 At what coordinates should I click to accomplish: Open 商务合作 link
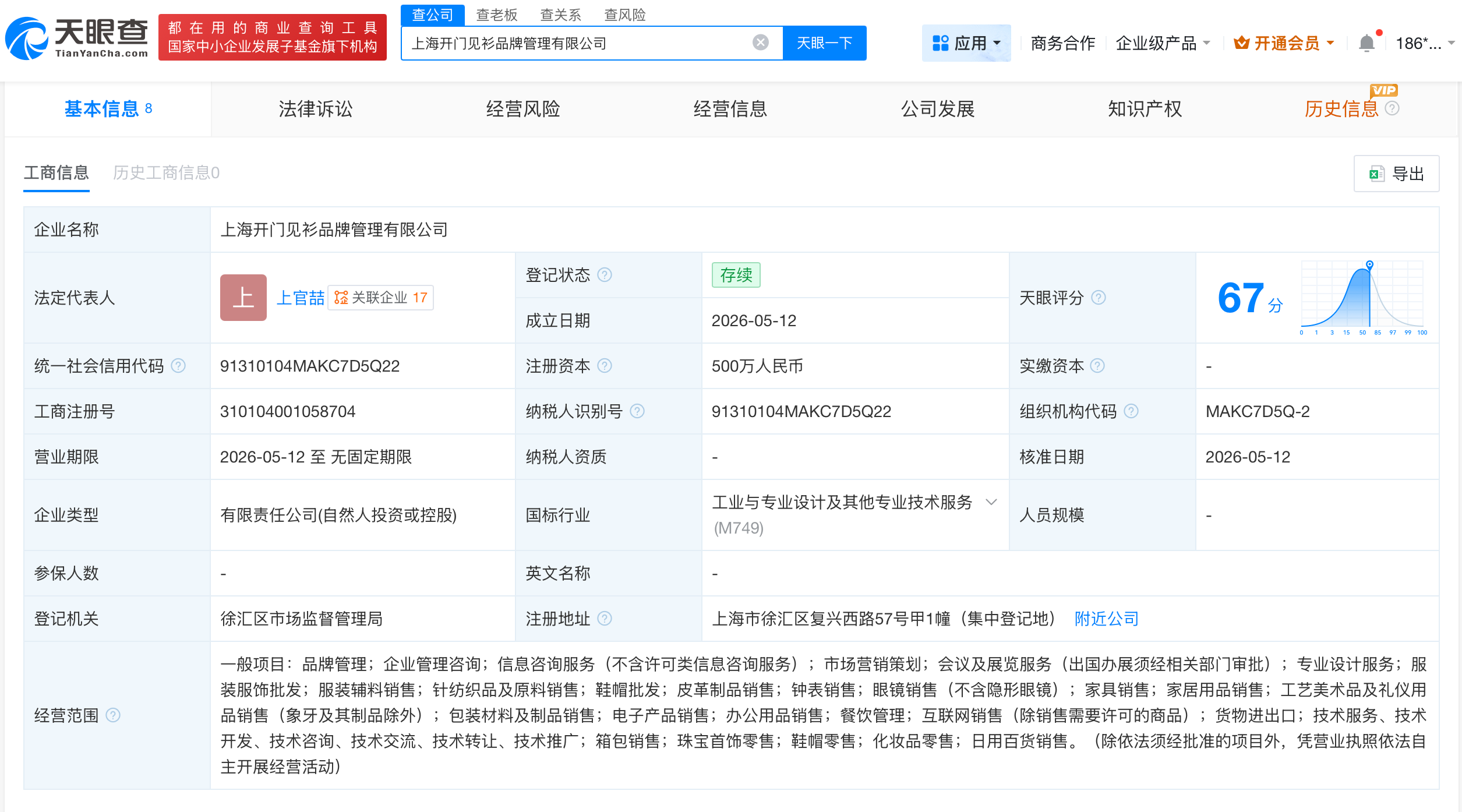[x=1063, y=43]
